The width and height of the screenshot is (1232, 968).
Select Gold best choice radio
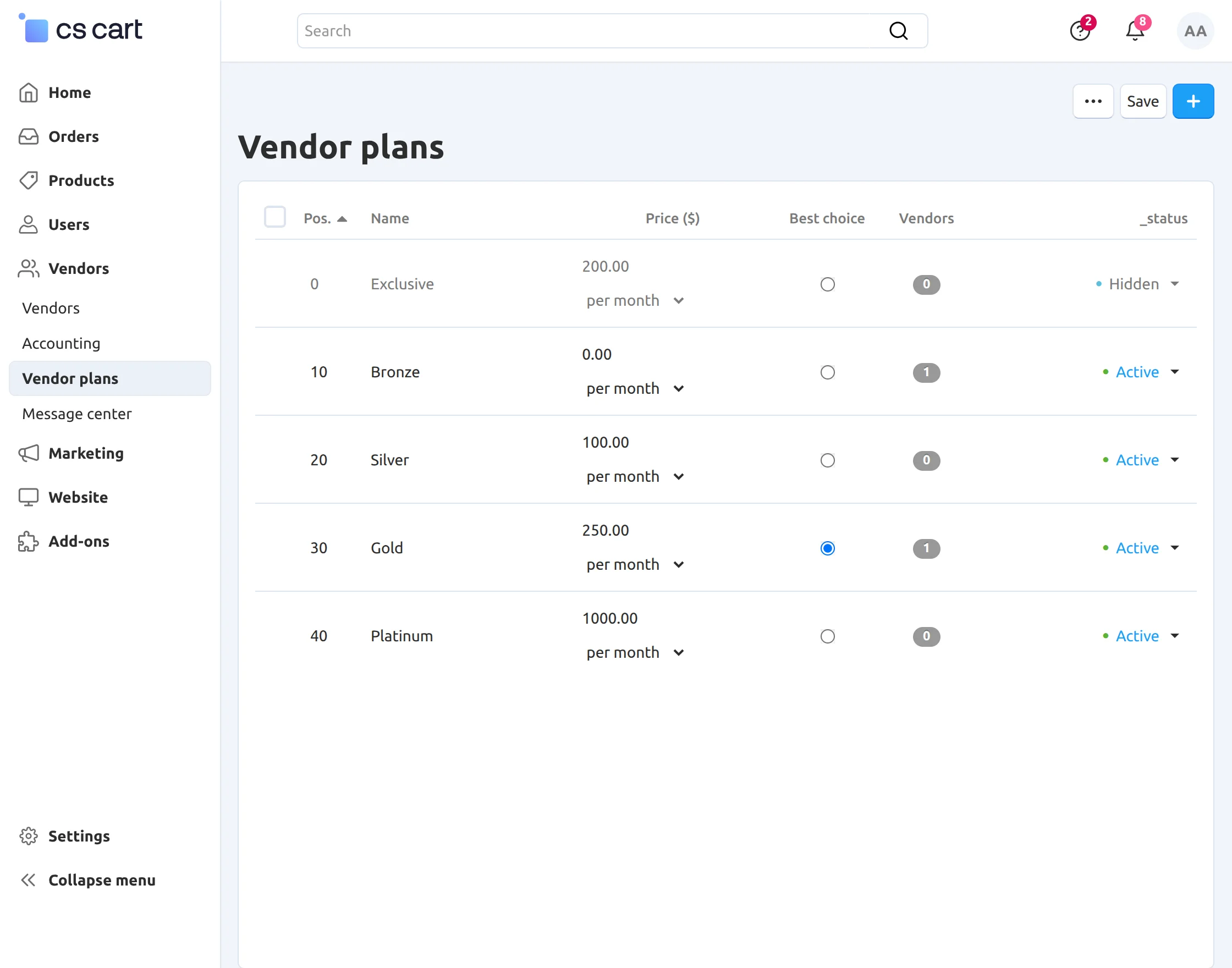click(x=827, y=548)
